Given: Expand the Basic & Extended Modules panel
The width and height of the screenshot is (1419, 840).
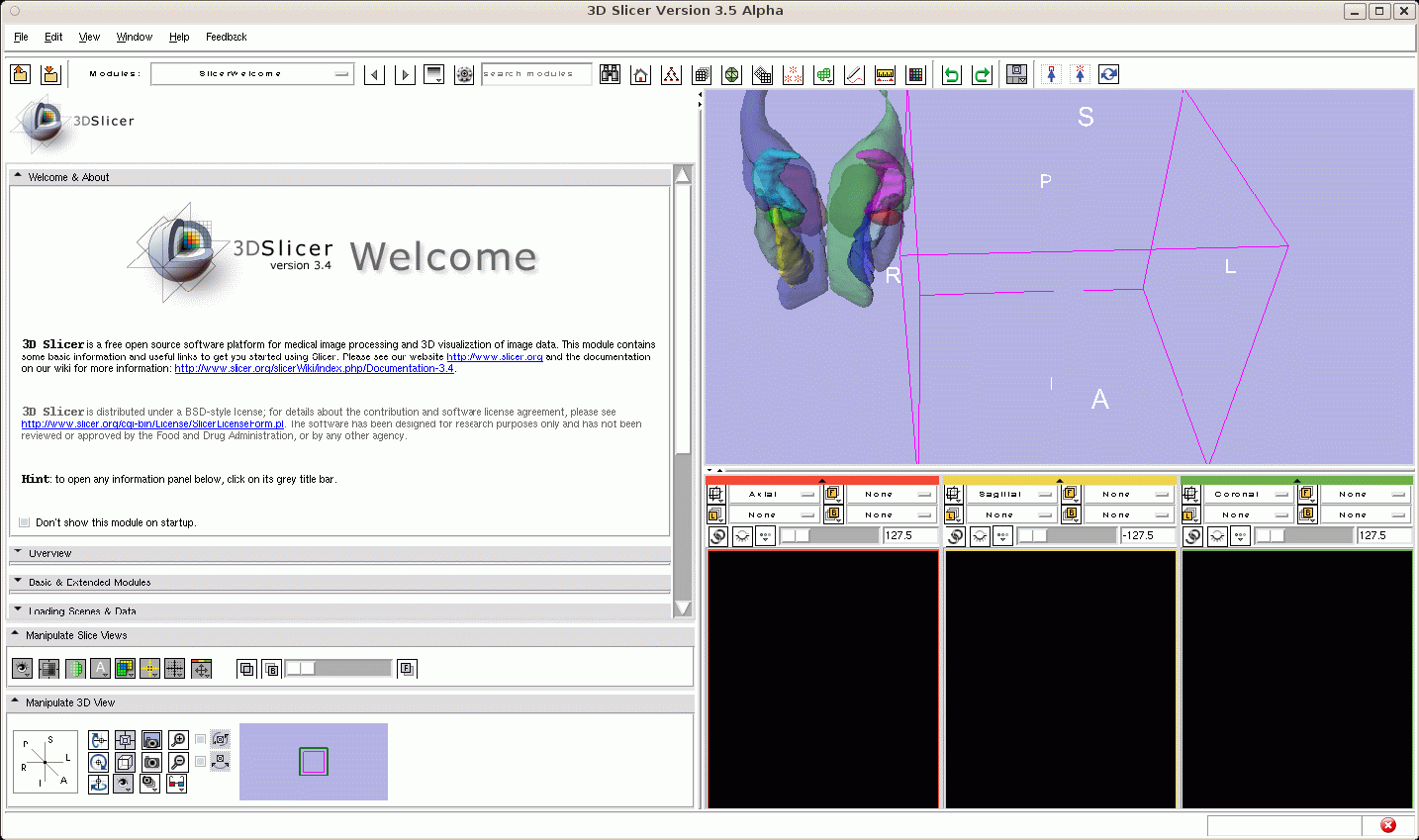Looking at the screenshot, I should click(x=340, y=582).
